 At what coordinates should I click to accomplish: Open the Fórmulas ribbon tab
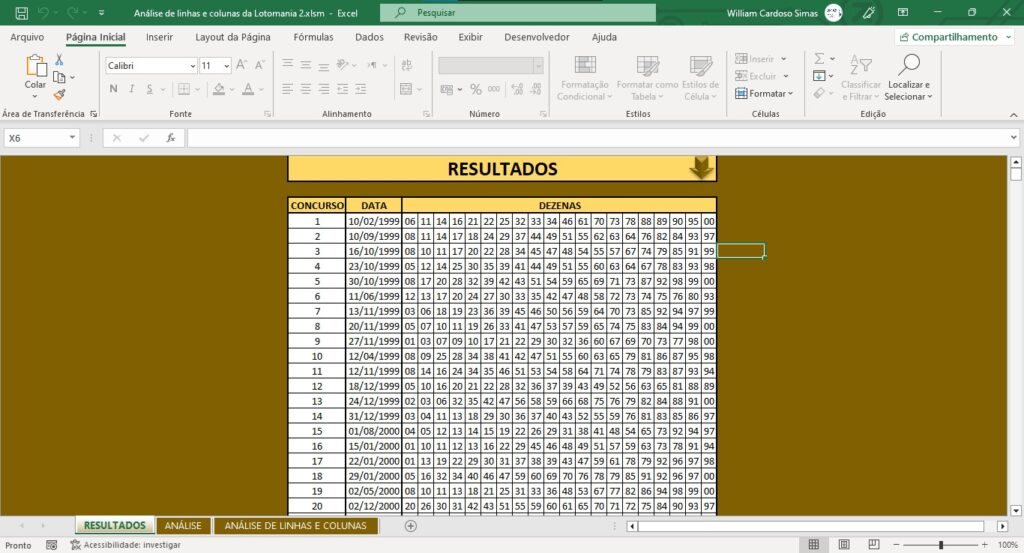(x=313, y=37)
